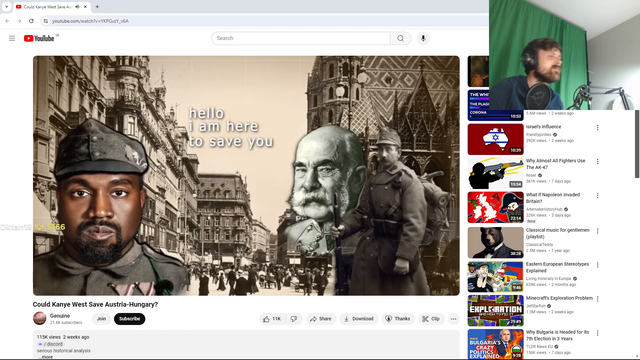Open the YouTube hamburger guide menu

pos(12,38)
